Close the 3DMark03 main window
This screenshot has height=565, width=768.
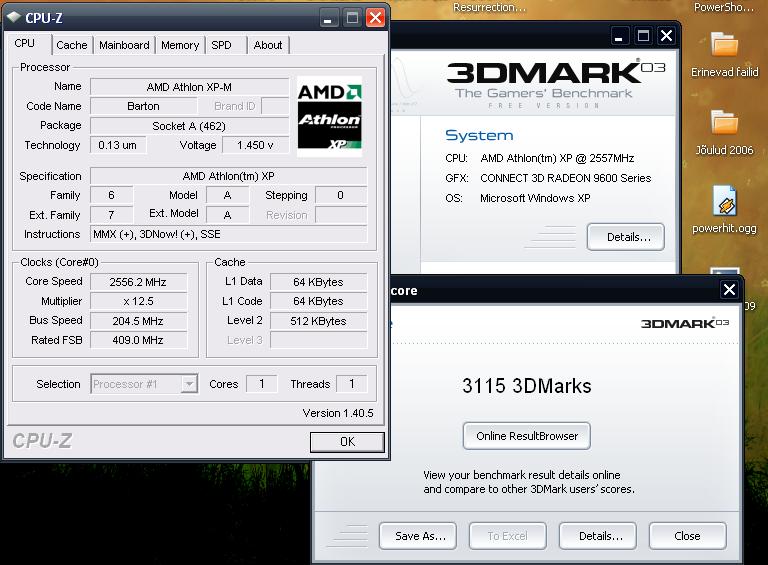tap(666, 36)
